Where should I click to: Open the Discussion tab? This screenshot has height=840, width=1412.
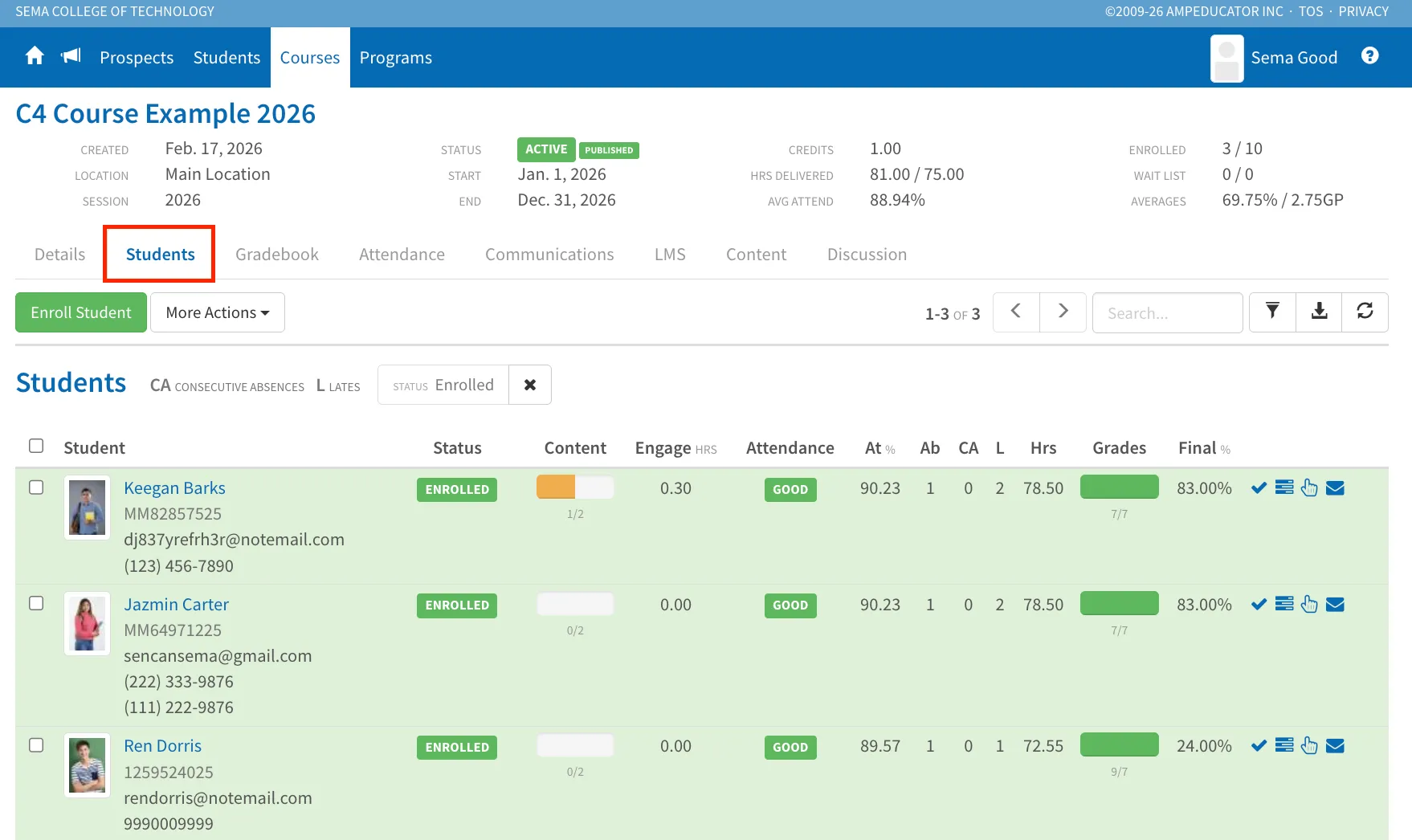click(867, 255)
